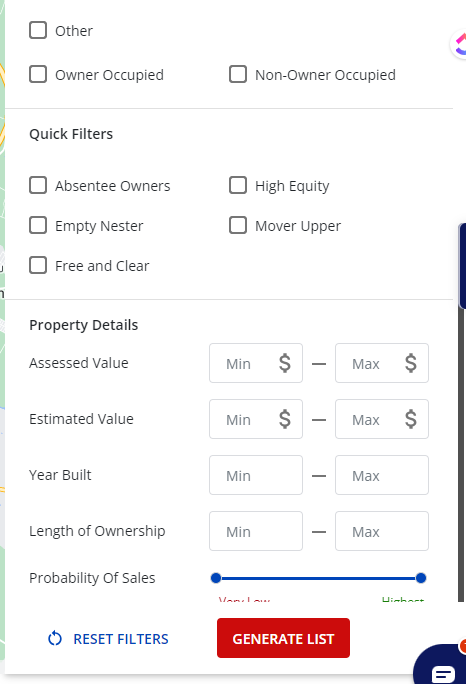Select the High Equity checkbox
Image resolution: width=466 pixels, height=684 pixels.
click(238, 185)
